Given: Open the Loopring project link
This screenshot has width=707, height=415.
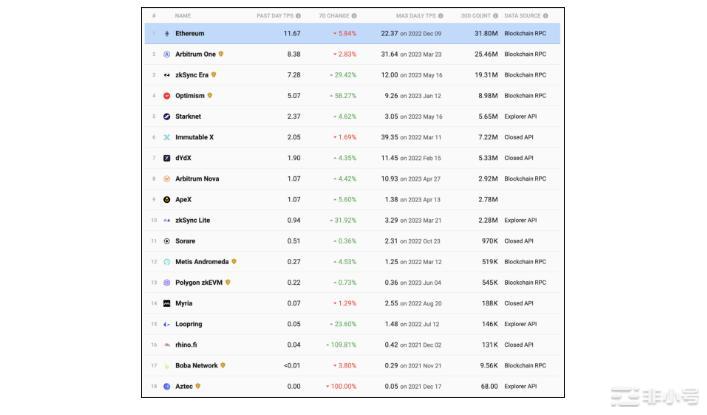Looking at the screenshot, I should [x=188, y=324].
